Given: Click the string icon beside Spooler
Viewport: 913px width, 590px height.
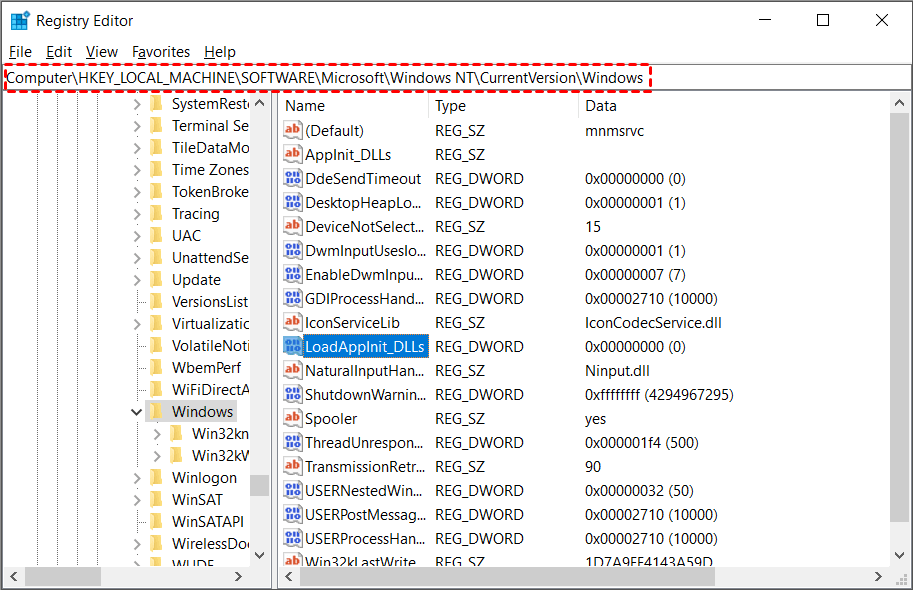Looking at the screenshot, I should pos(292,418).
